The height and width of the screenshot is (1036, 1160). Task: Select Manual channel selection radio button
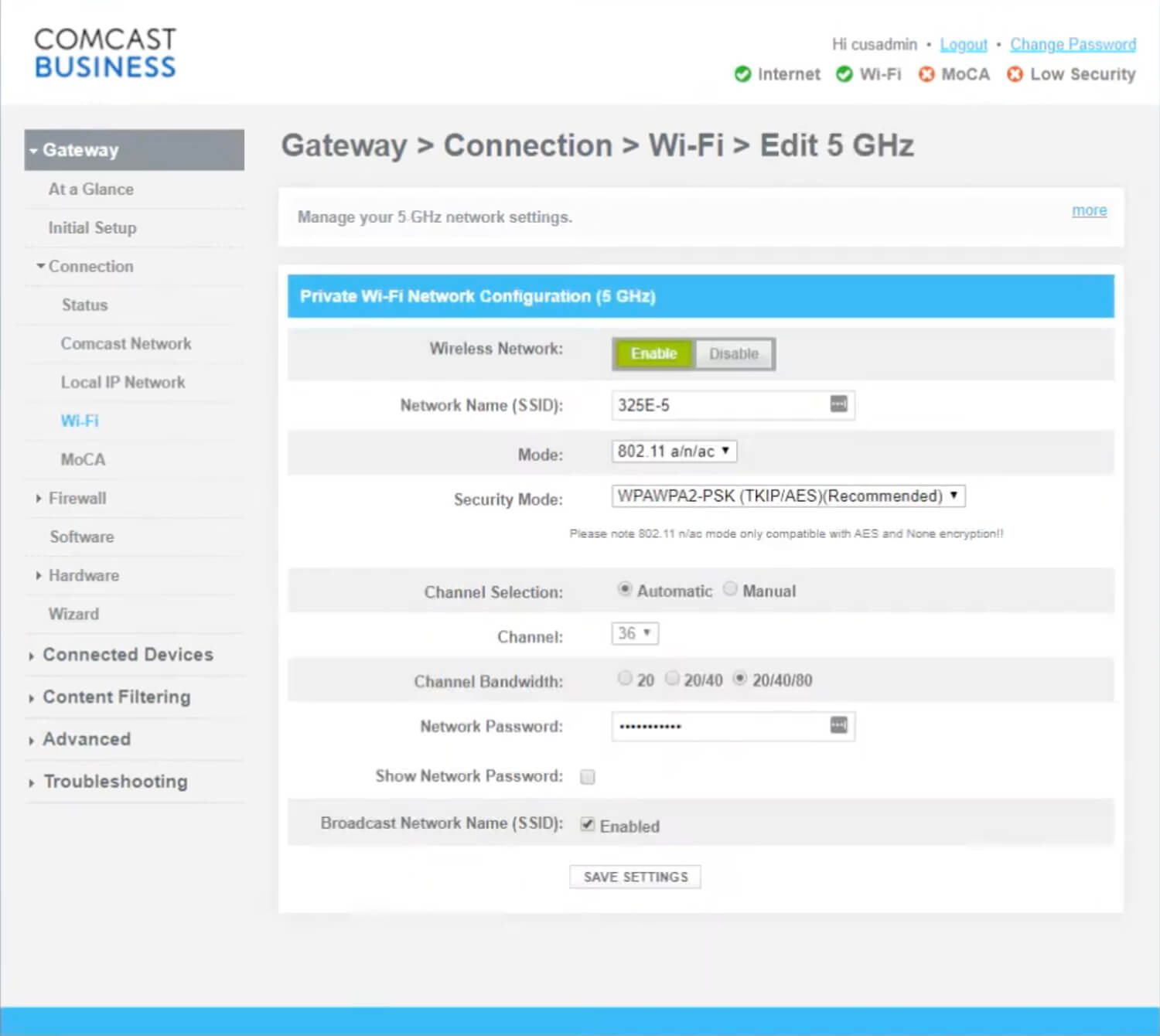730,590
